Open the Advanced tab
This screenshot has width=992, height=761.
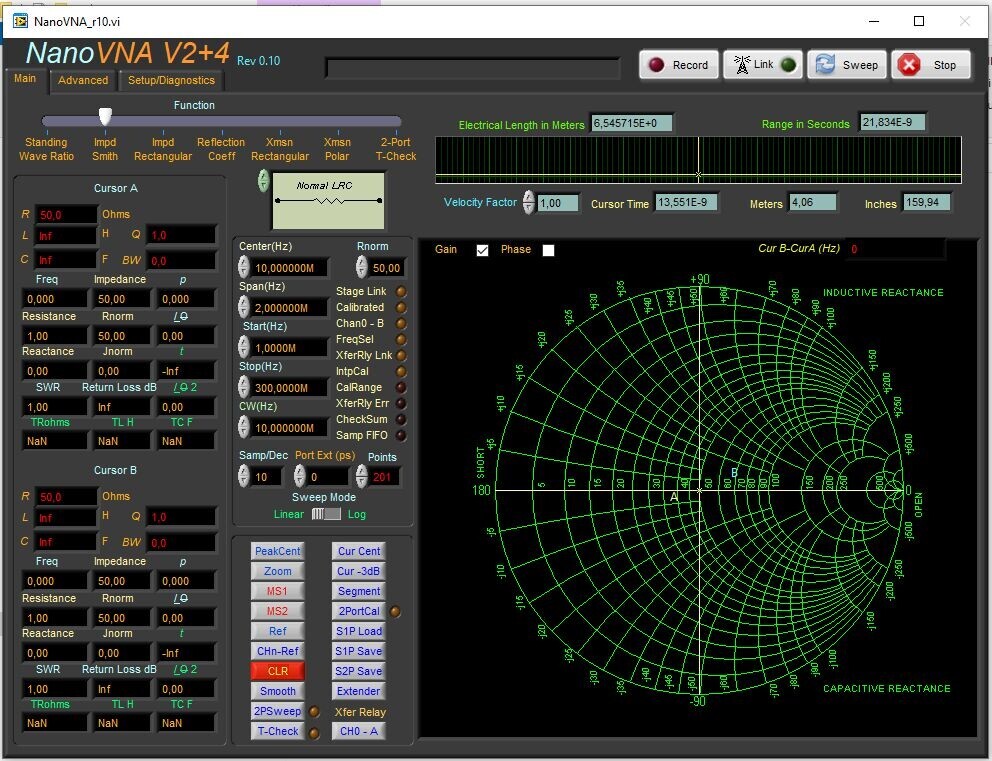83,80
